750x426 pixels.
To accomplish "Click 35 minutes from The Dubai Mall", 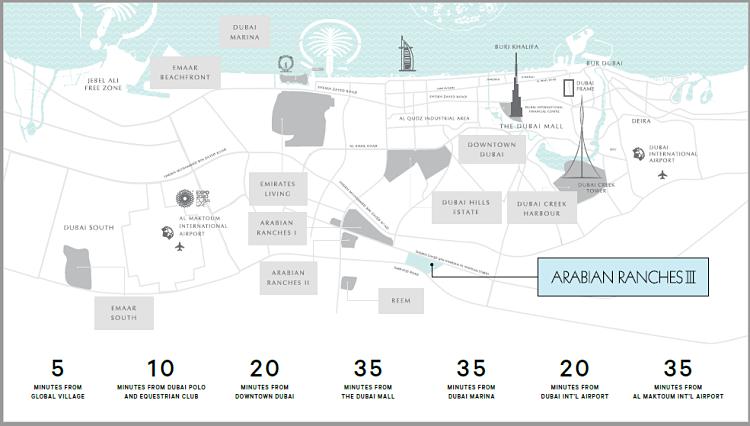I will [368, 379].
